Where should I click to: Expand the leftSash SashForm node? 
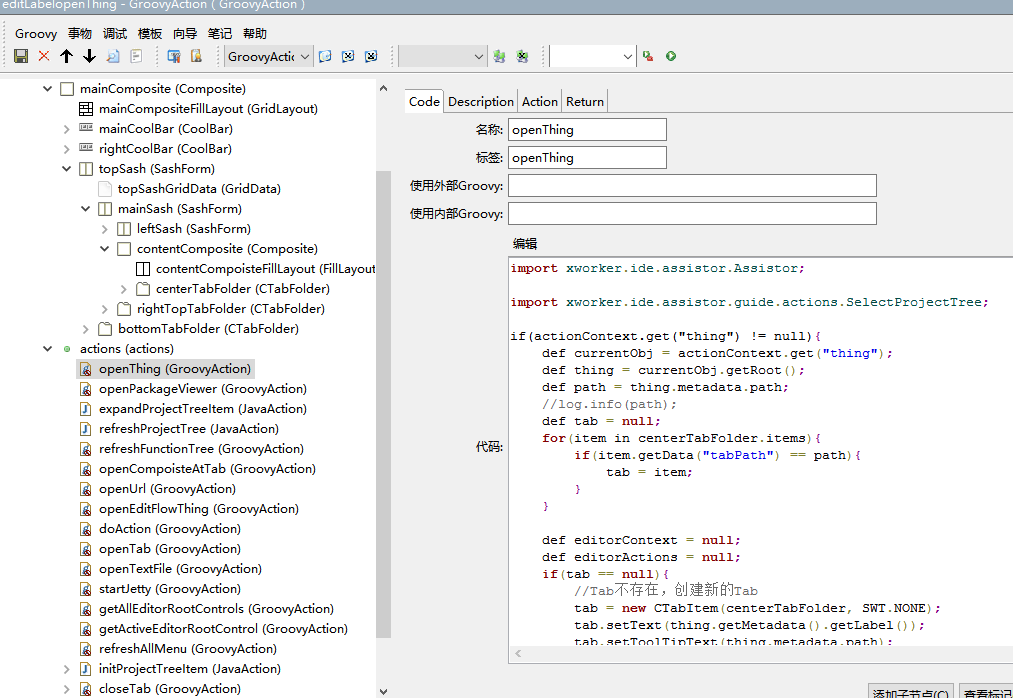[x=105, y=229]
